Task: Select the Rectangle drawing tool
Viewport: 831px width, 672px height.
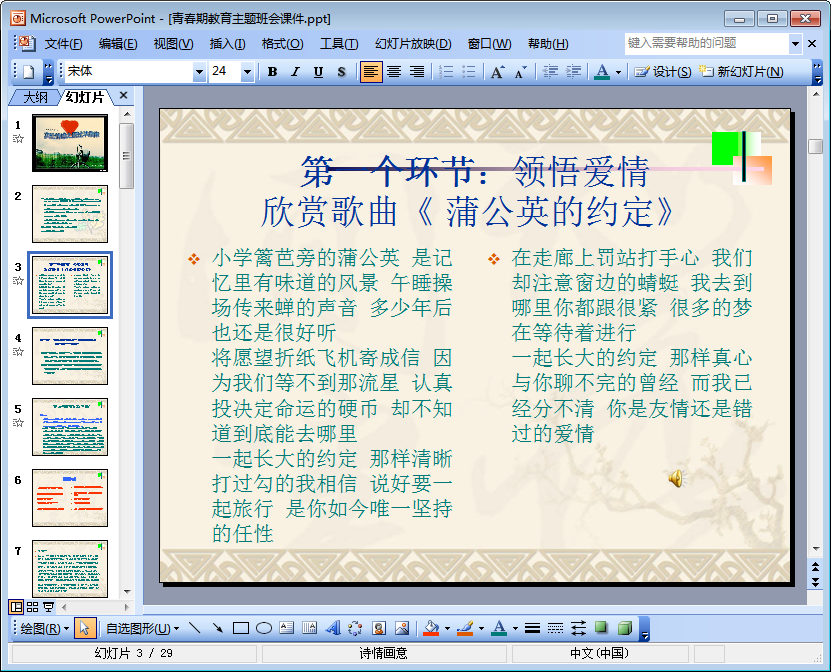Action: 241,629
